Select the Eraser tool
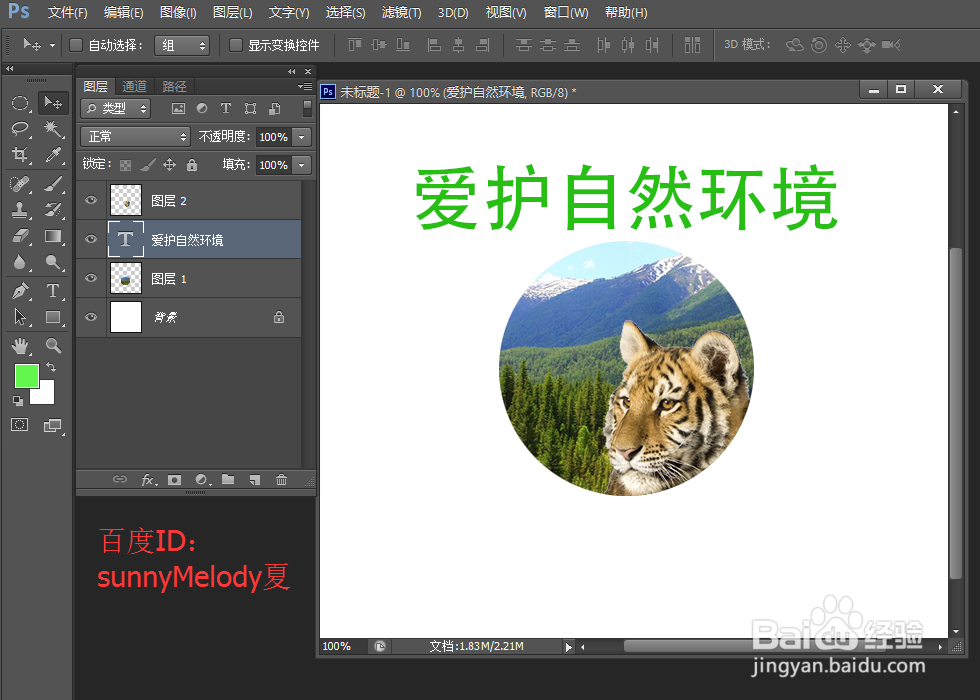Image resolution: width=980 pixels, height=700 pixels. 20,236
